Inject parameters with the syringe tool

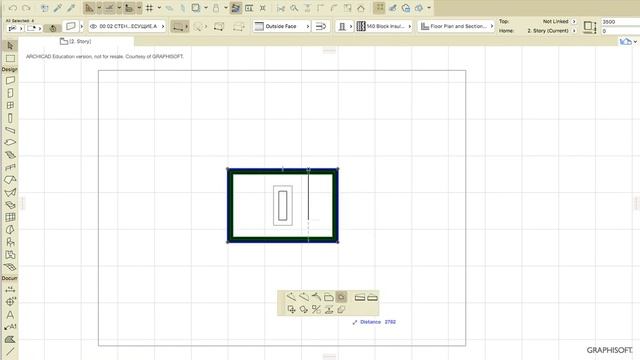point(71,8)
